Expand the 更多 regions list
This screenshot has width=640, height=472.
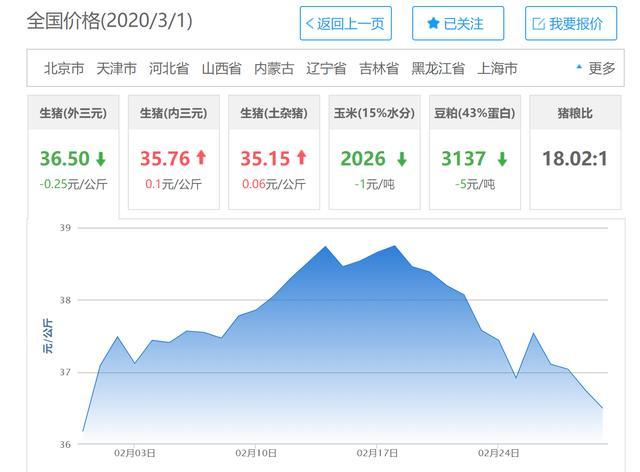click(x=596, y=68)
